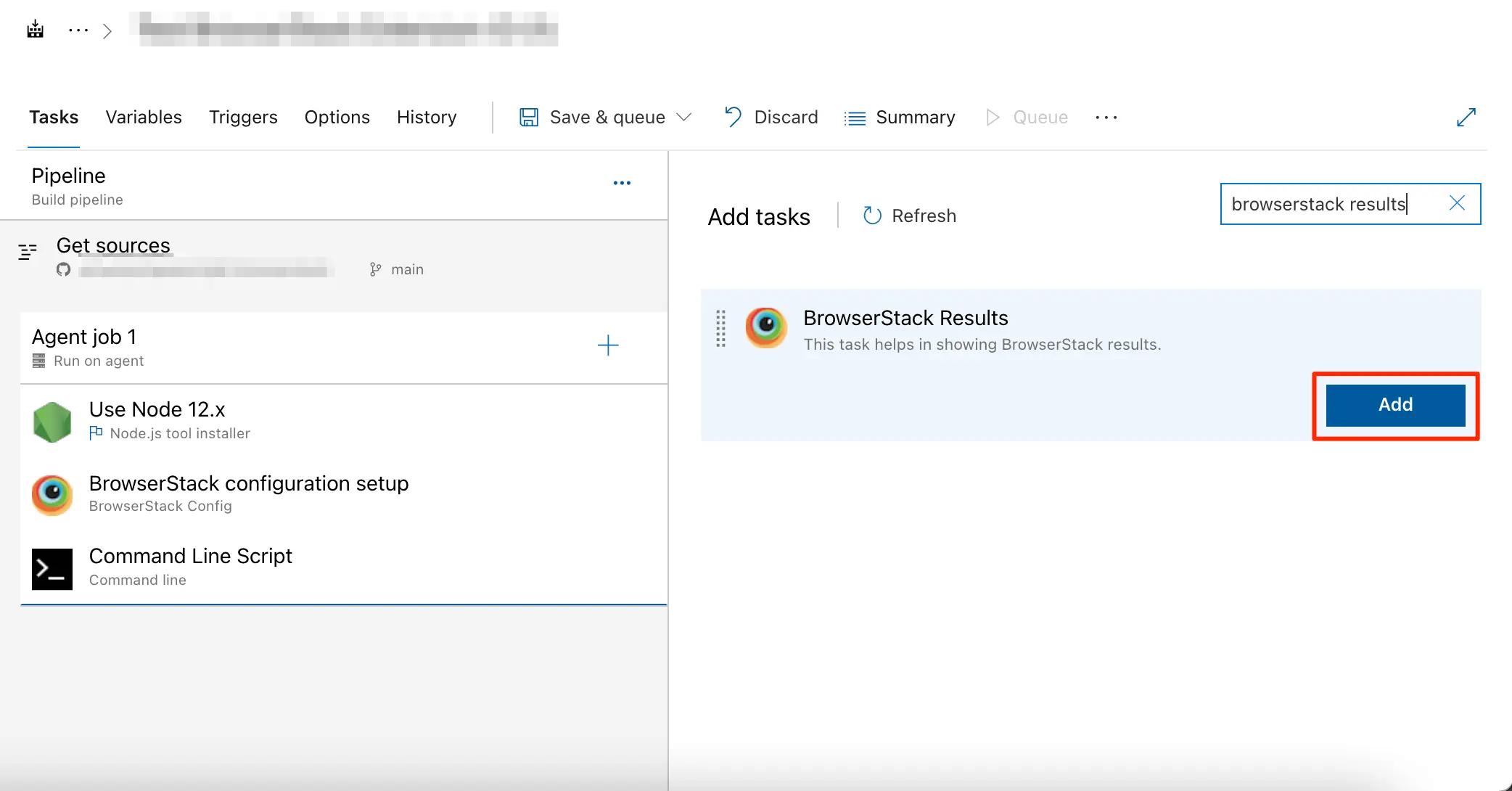Click the Summary toolbar button
1512x791 pixels.
coord(900,118)
